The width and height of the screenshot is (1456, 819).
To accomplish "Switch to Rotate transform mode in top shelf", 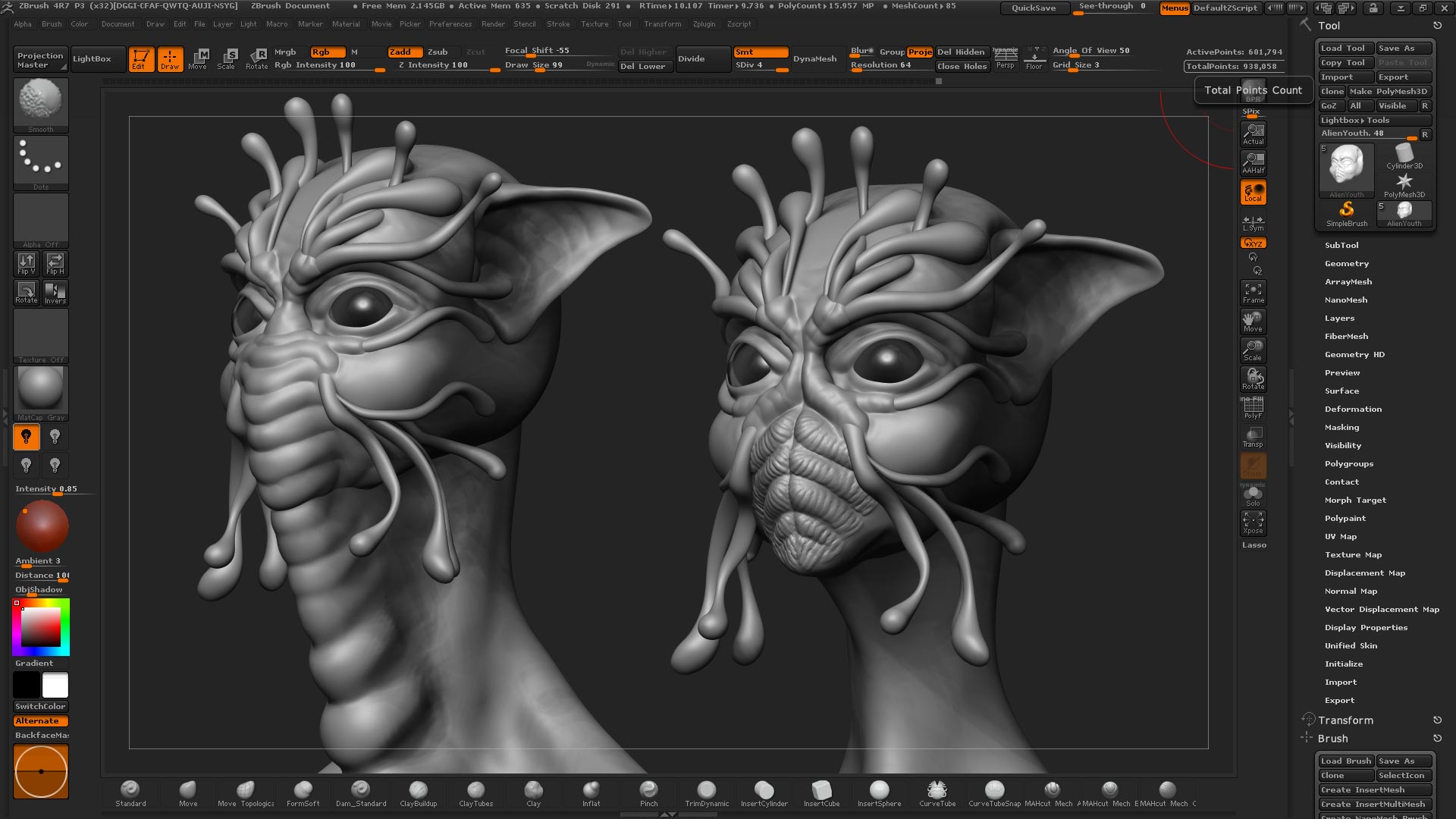I will [x=257, y=59].
